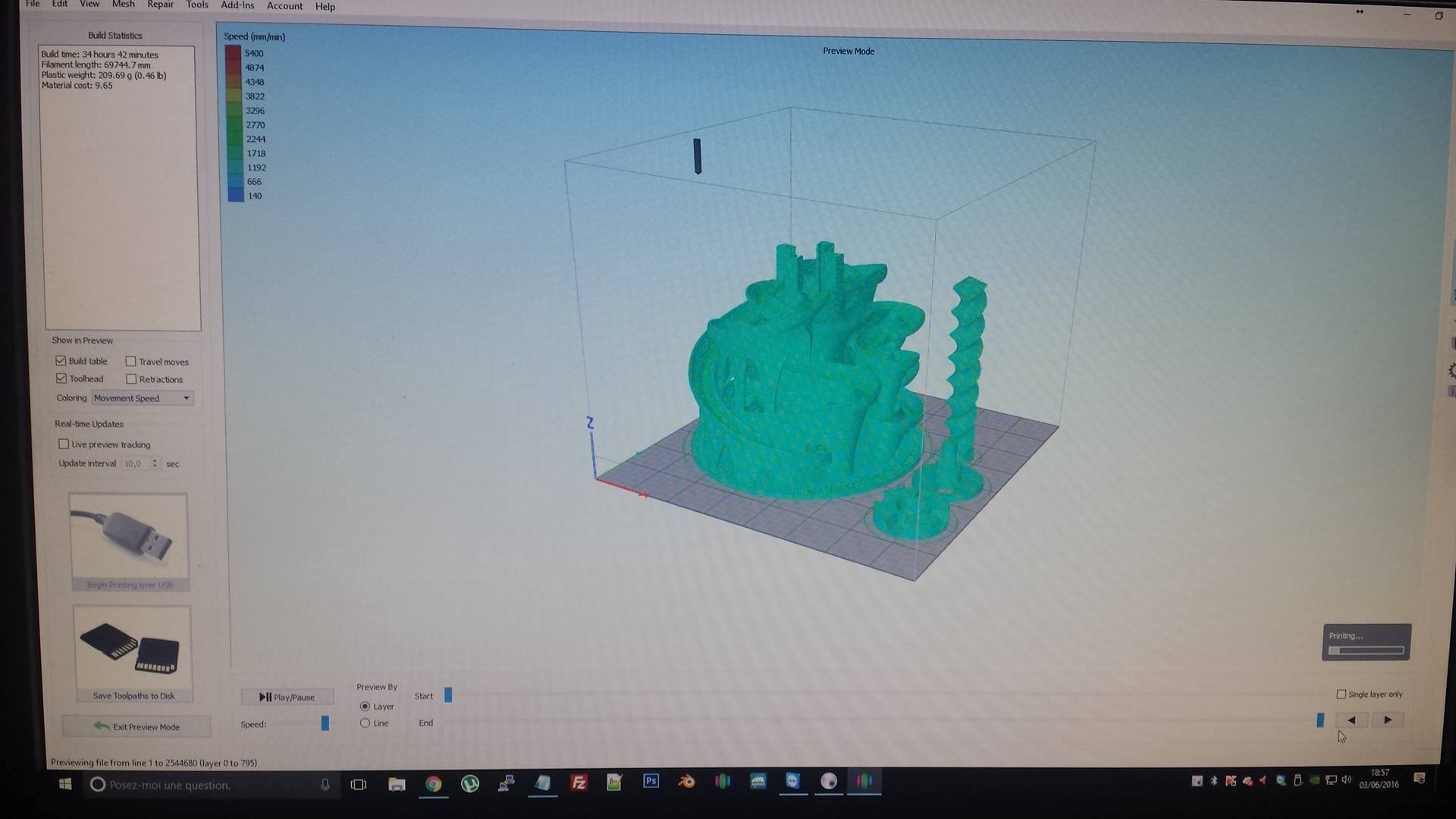Toggle the Build table checkbox
This screenshot has height=819, width=1456.
[x=61, y=361]
